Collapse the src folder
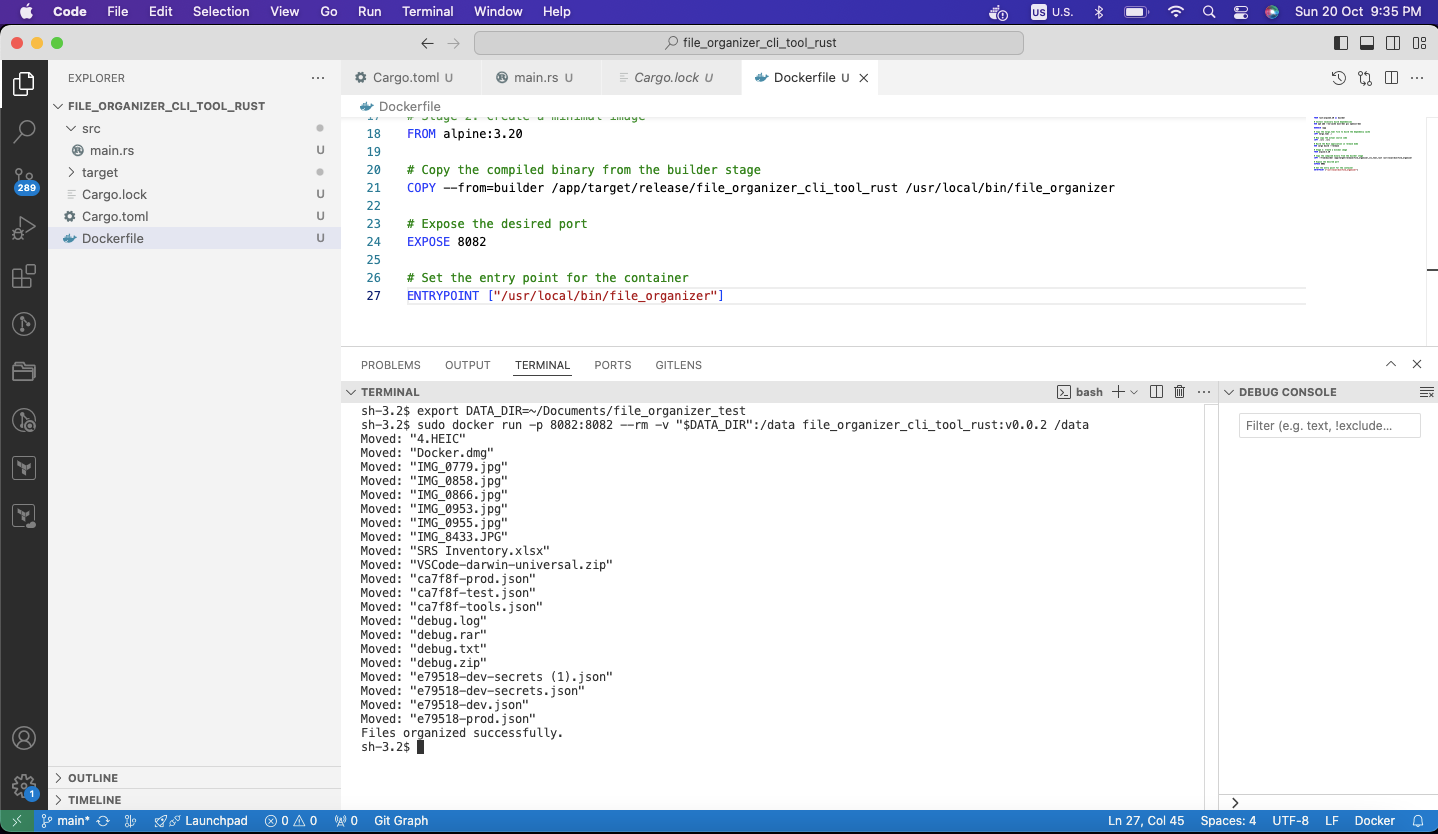The height and width of the screenshot is (834, 1438). point(71,128)
